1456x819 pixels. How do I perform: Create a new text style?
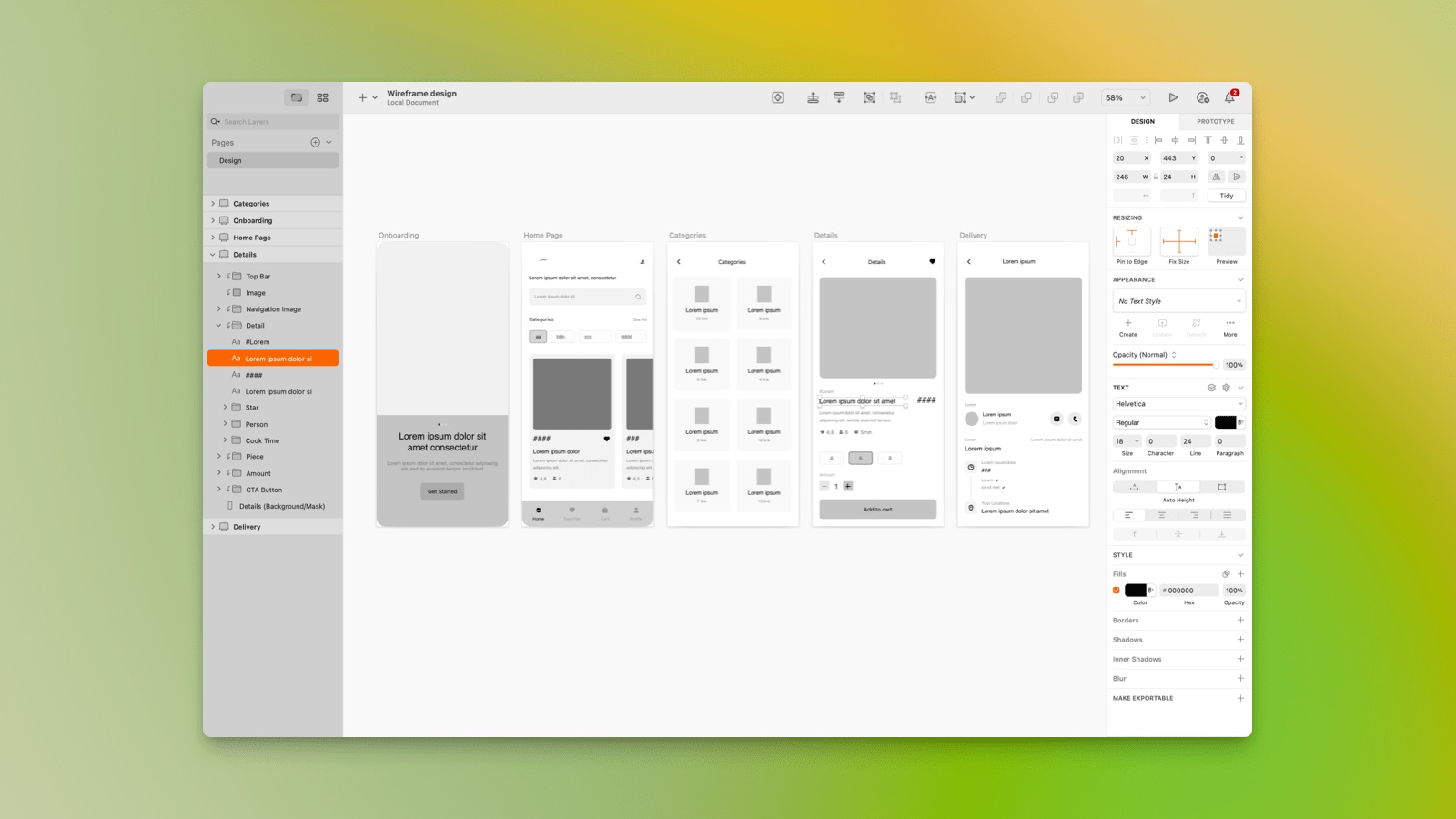(x=1128, y=326)
